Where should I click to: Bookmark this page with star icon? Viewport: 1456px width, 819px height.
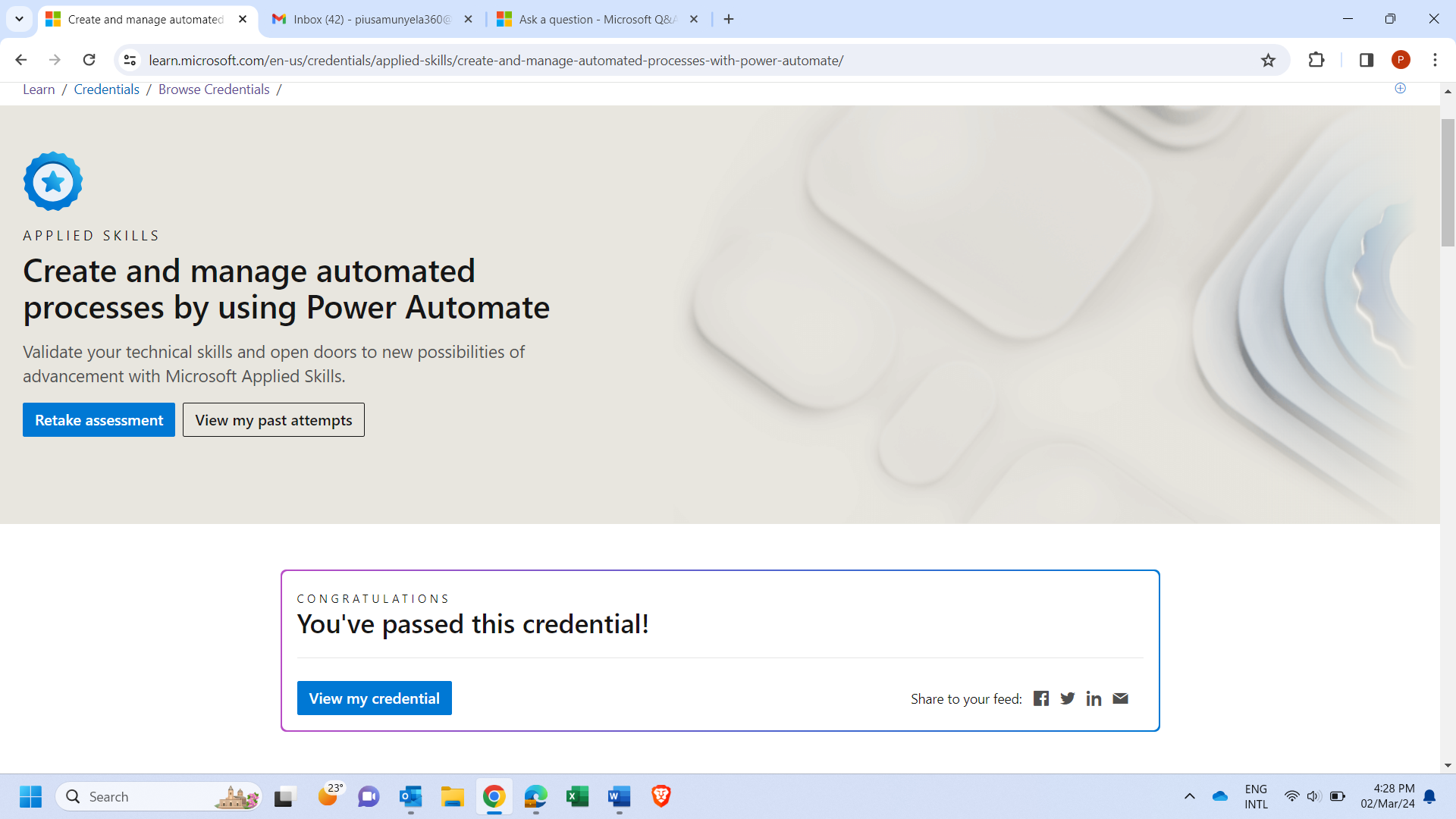[x=1268, y=60]
